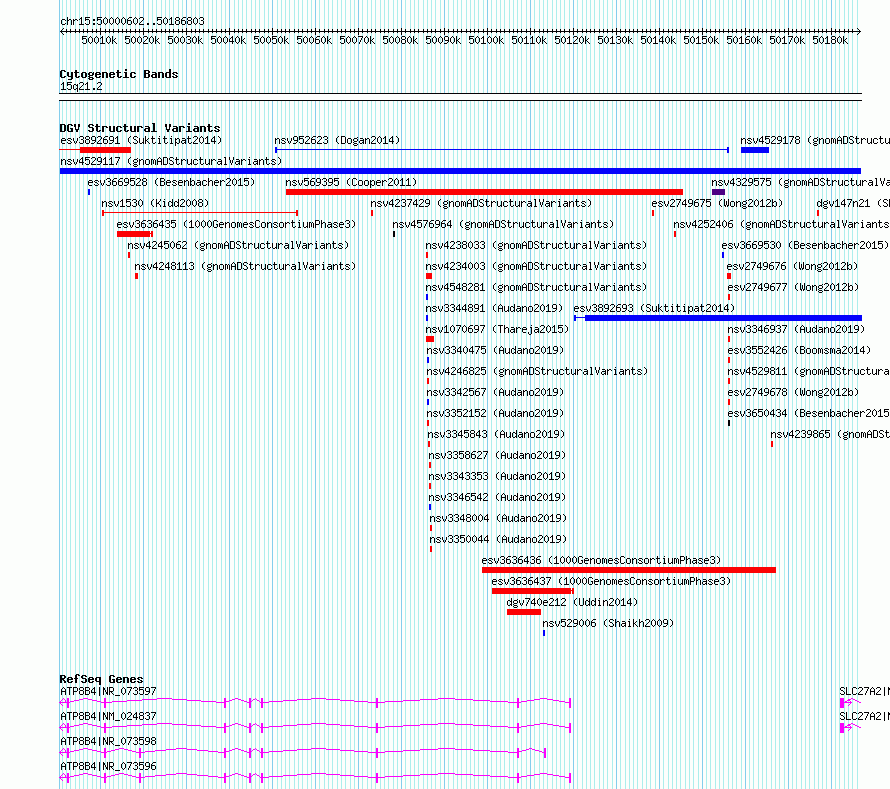
Task: Click the esv3636437 red variant bar
Action: tap(533, 591)
